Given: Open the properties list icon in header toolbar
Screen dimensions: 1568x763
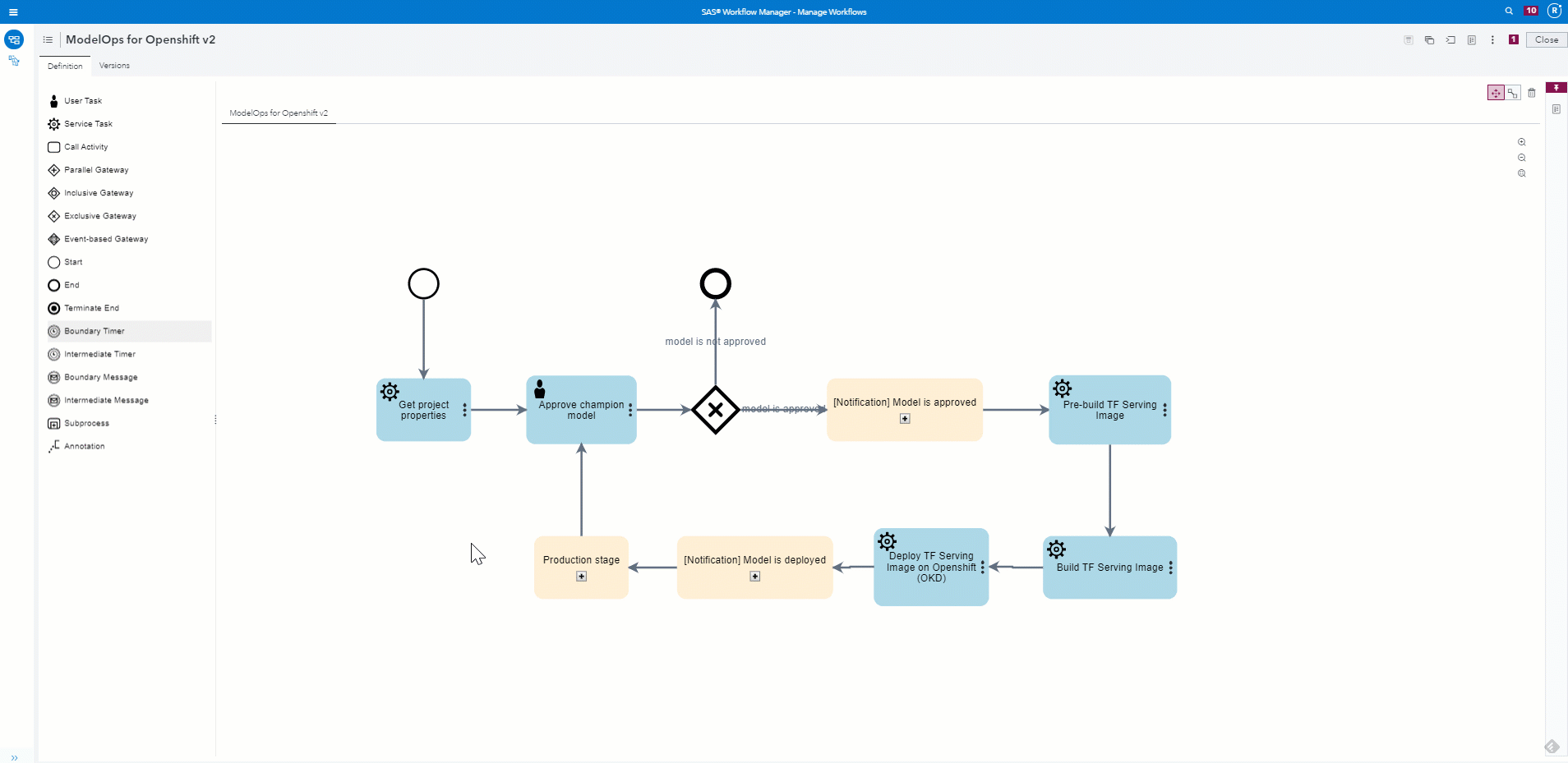Looking at the screenshot, I should click(1472, 40).
